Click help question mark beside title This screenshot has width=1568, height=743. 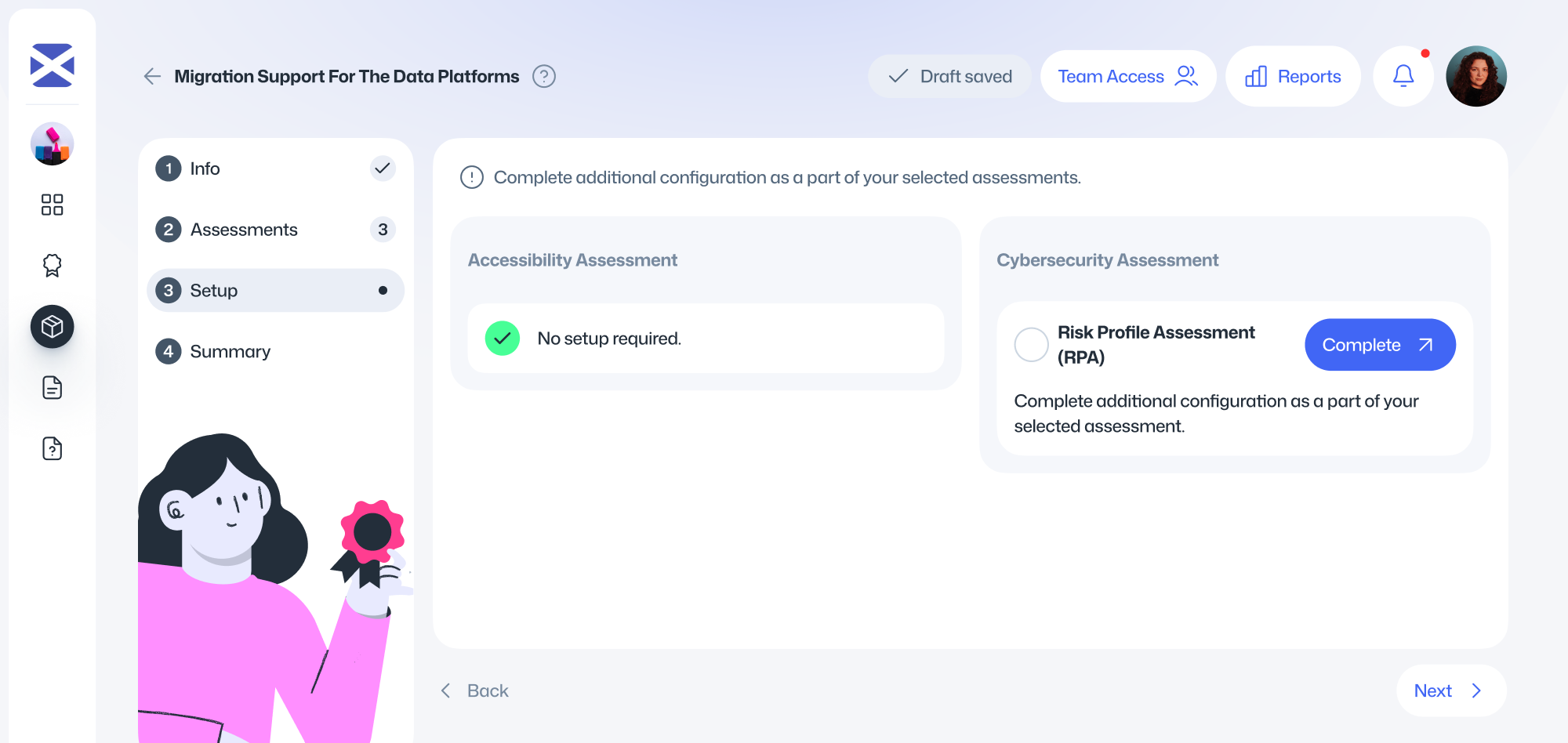(x=543, y=76)
